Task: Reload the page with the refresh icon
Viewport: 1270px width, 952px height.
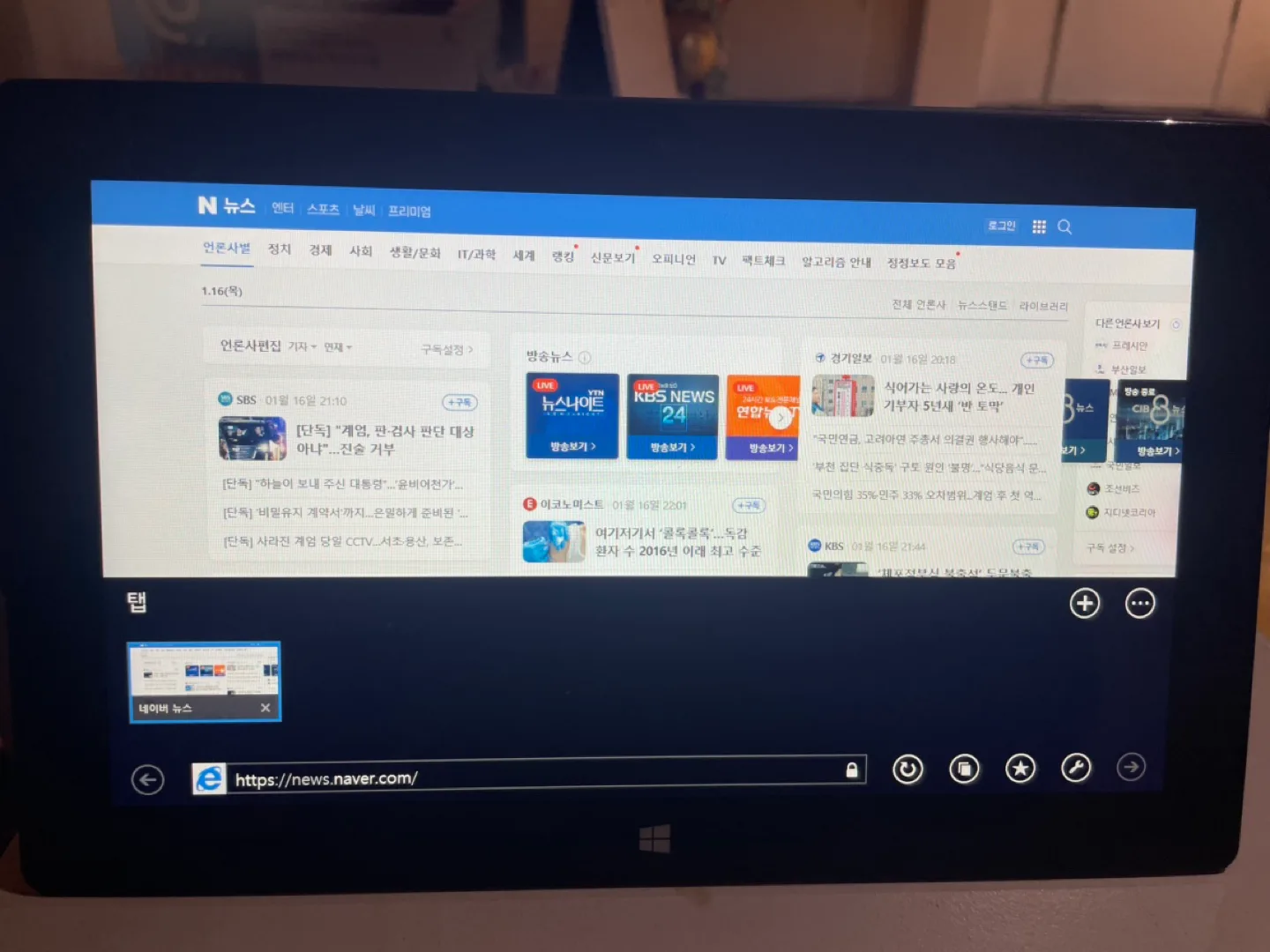Action: coord(908,770)
